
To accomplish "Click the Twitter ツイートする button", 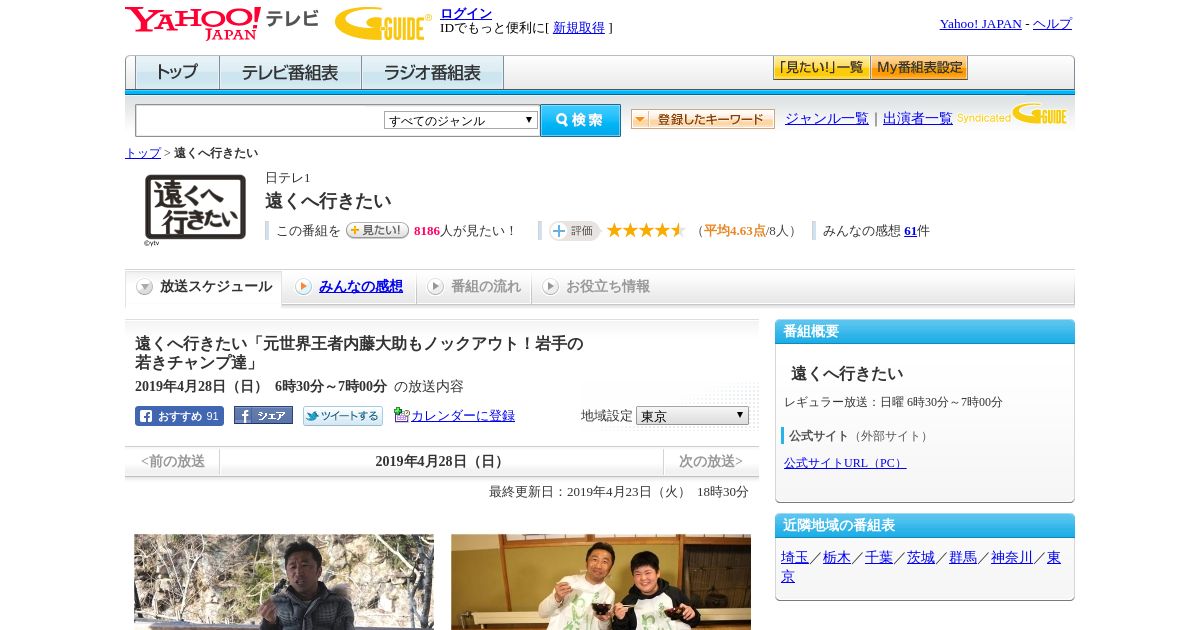I will click(x=343, y=416).
